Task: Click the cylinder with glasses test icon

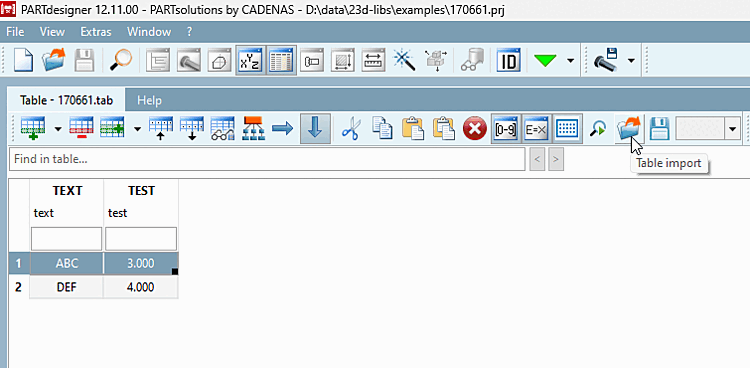Action: pos(472,61)
